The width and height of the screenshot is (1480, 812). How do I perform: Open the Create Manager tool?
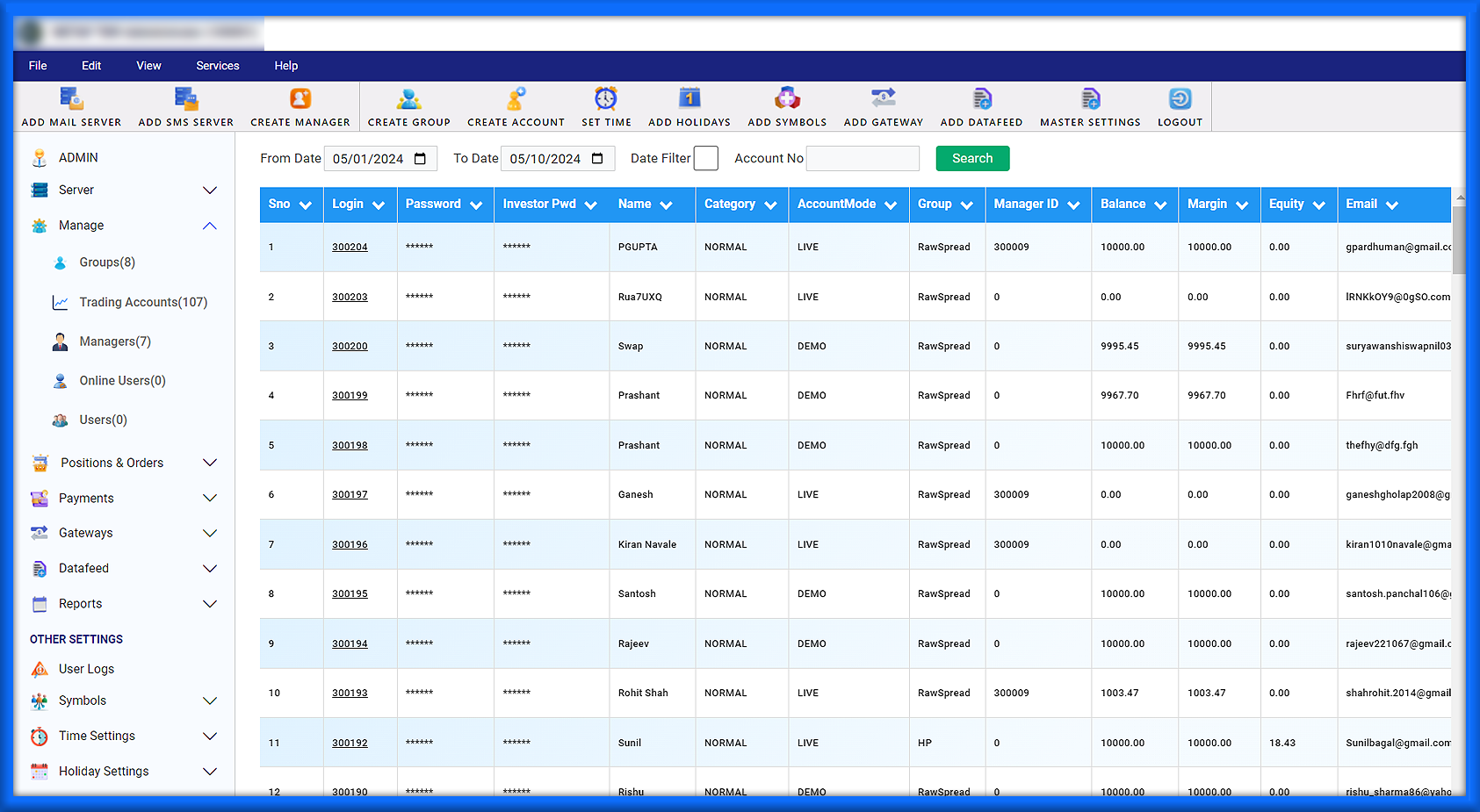300,98
